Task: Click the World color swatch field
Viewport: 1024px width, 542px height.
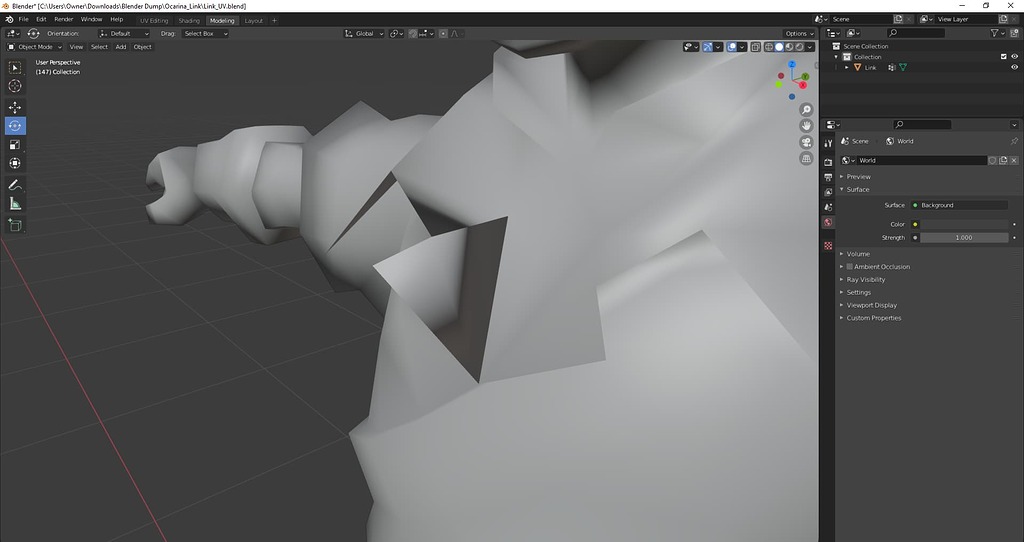Action: coord(964,224)
